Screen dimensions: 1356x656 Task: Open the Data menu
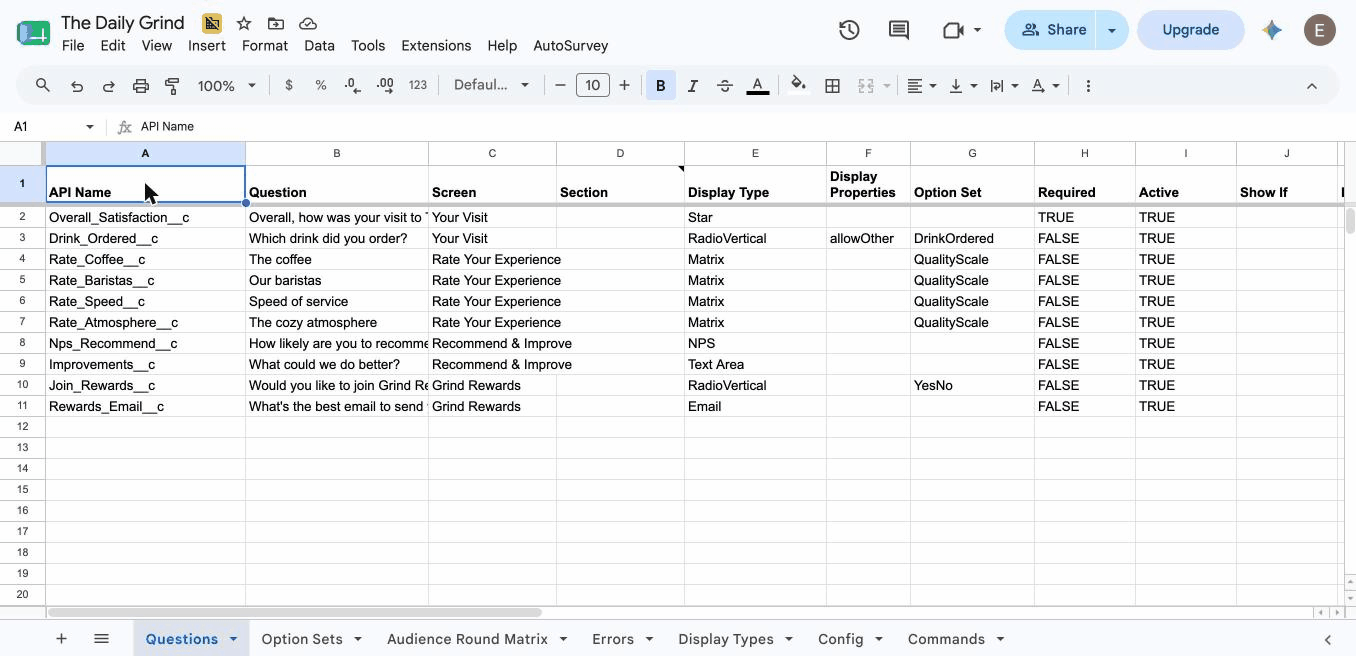coord(319,46)
